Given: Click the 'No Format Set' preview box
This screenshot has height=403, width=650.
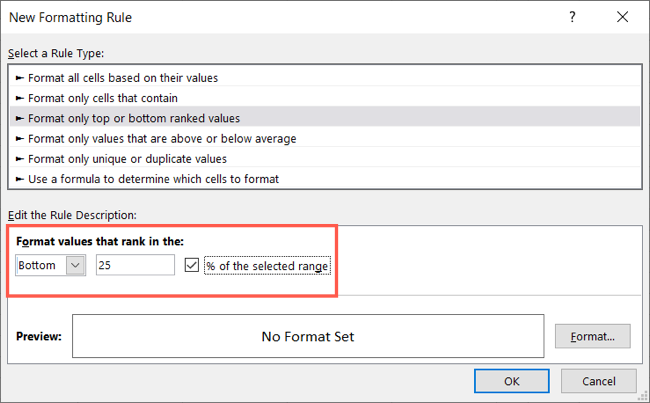Looking at the screenshot, I should [308, 337].
